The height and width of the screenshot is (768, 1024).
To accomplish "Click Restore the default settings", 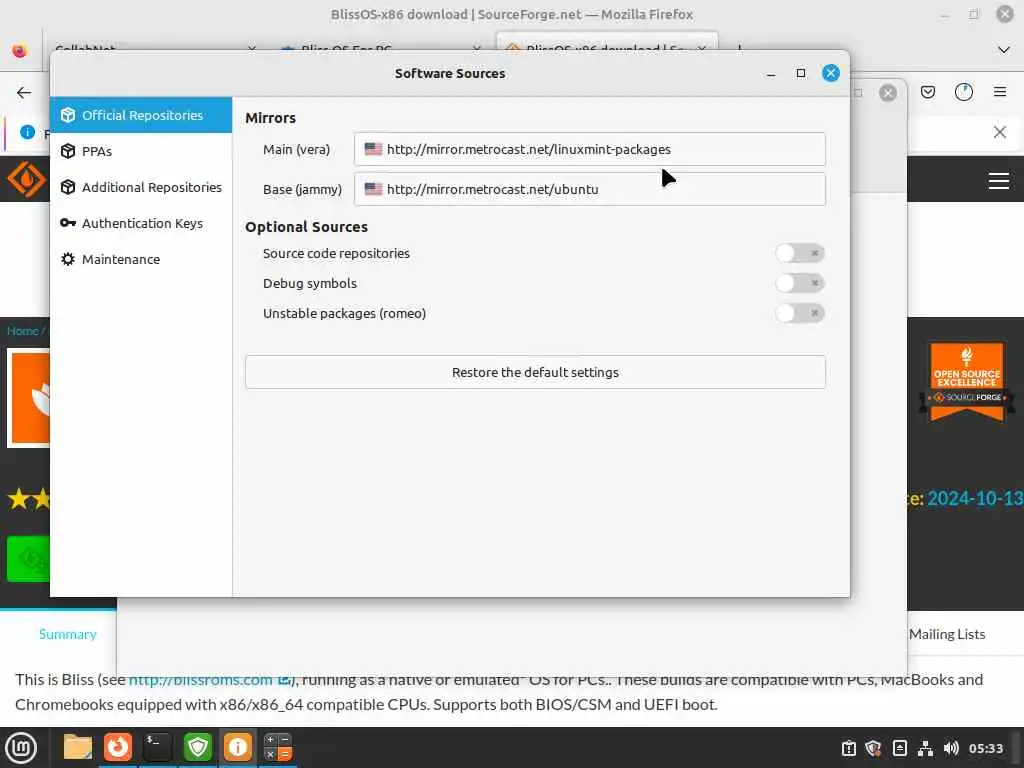I will click(536, 372).
